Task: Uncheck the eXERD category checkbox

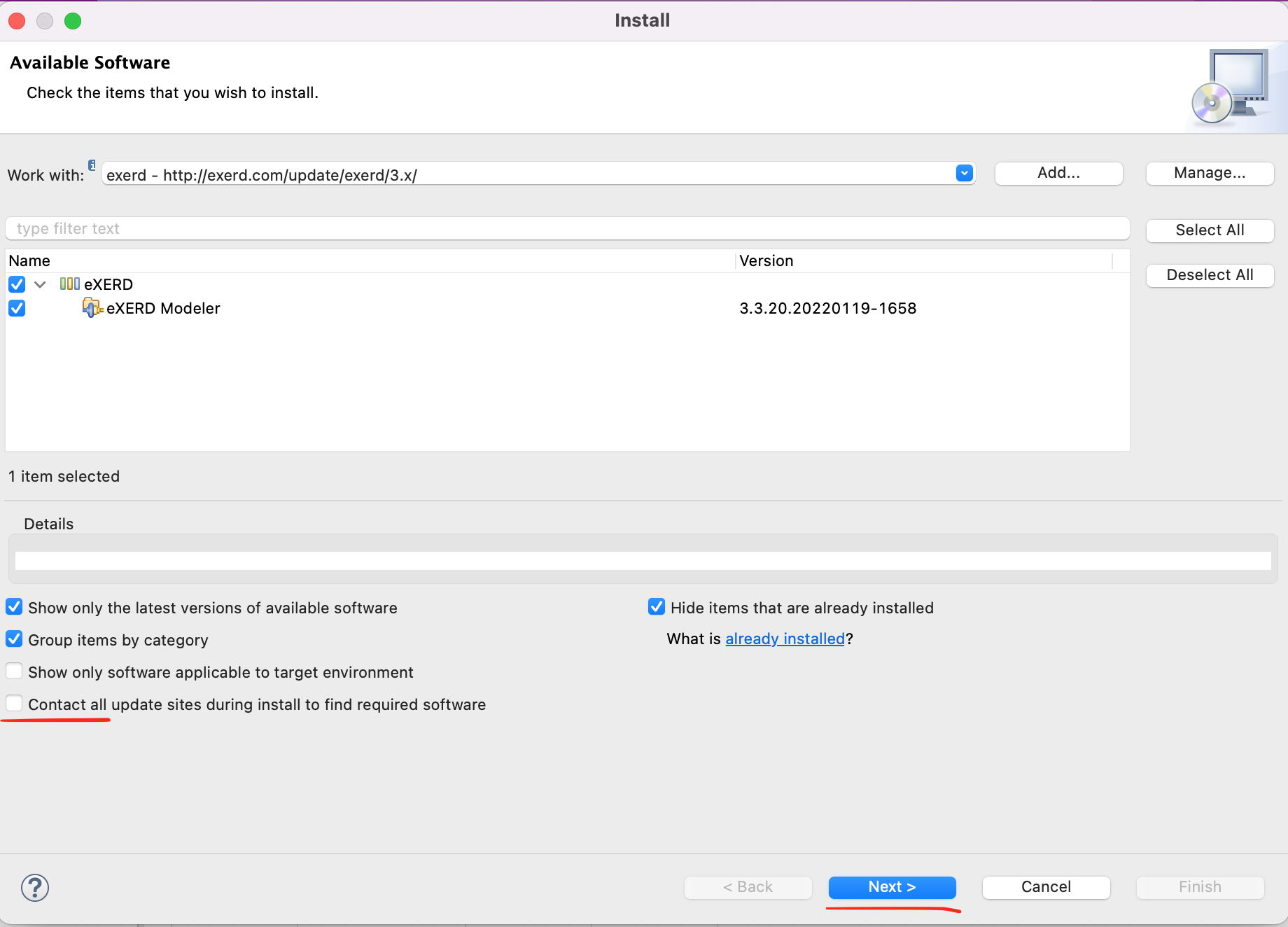Action: click(x=17, y=284)
